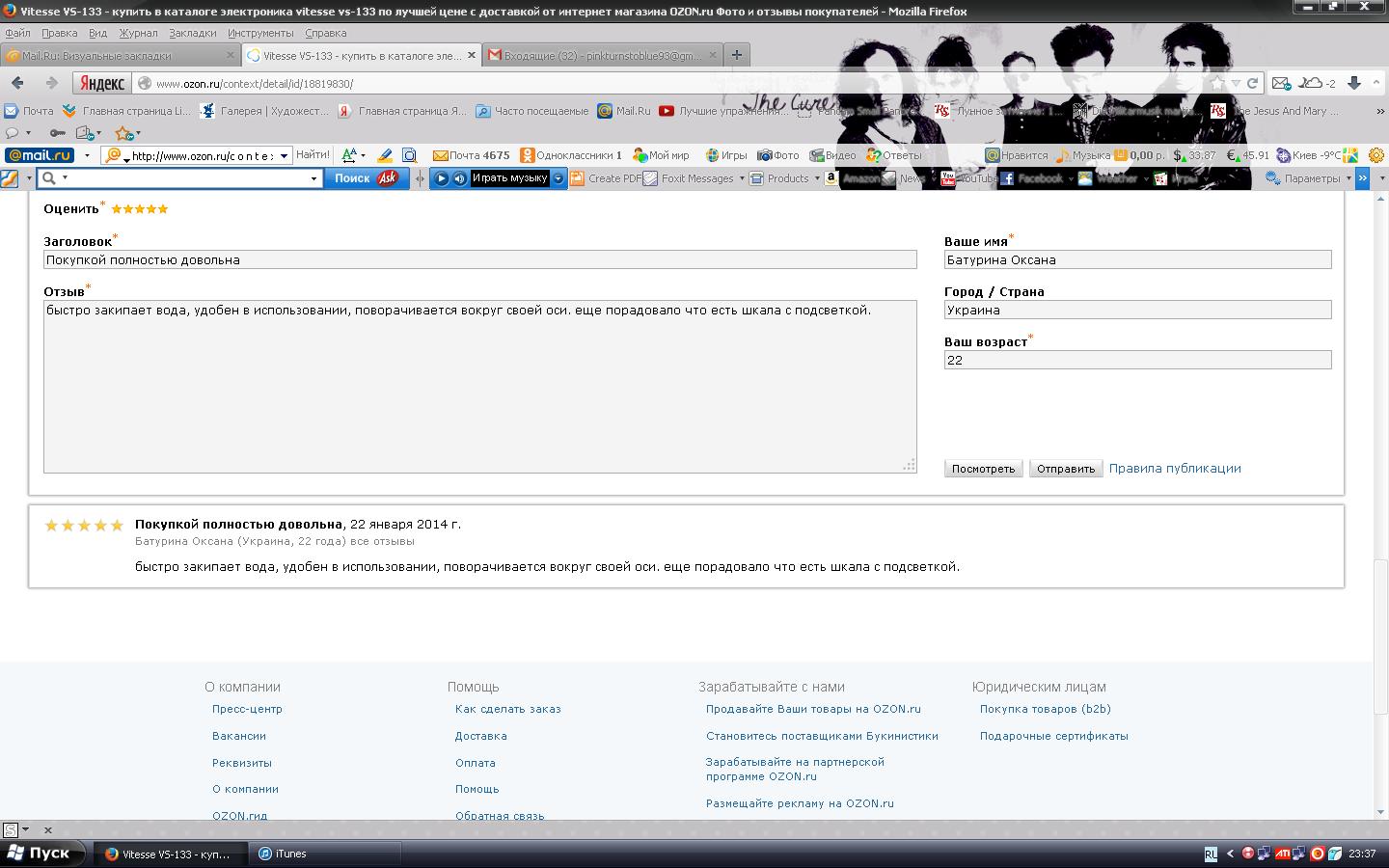Image resolution: width=1389 pixels, height=868 pixels.
Task: Click the YouTube icon in Ask toolbar
Action: [x=947, y=178]
